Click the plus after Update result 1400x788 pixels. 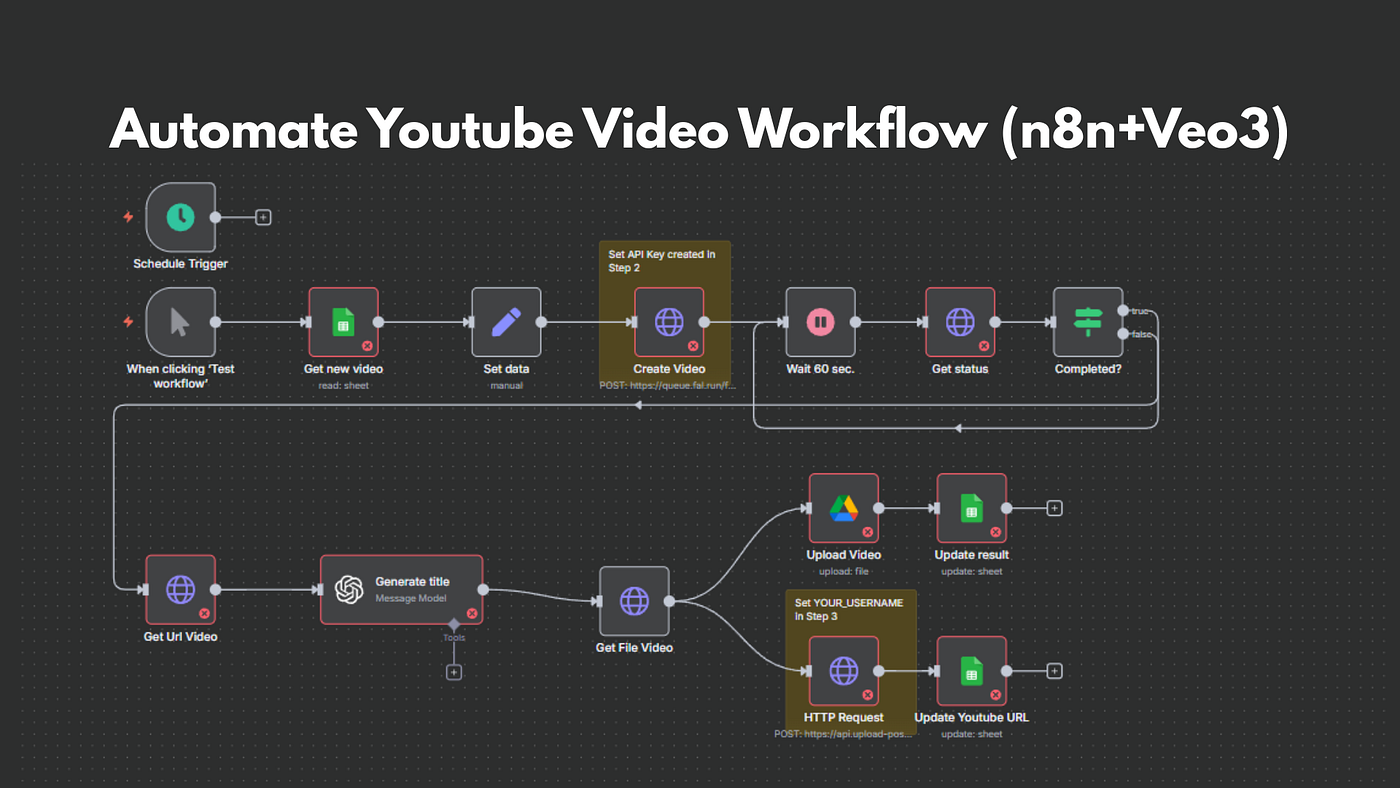(x=1054, y=507)
